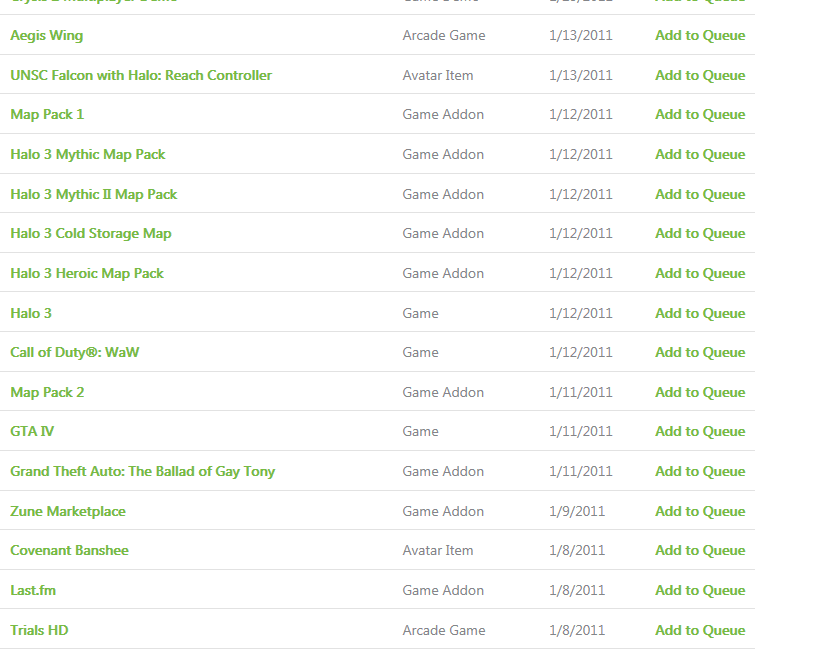Open the Halo 3 Mythic Map Pack link
Image resolution: width=825 pixels, height=658 pixels.
[88, 154]
